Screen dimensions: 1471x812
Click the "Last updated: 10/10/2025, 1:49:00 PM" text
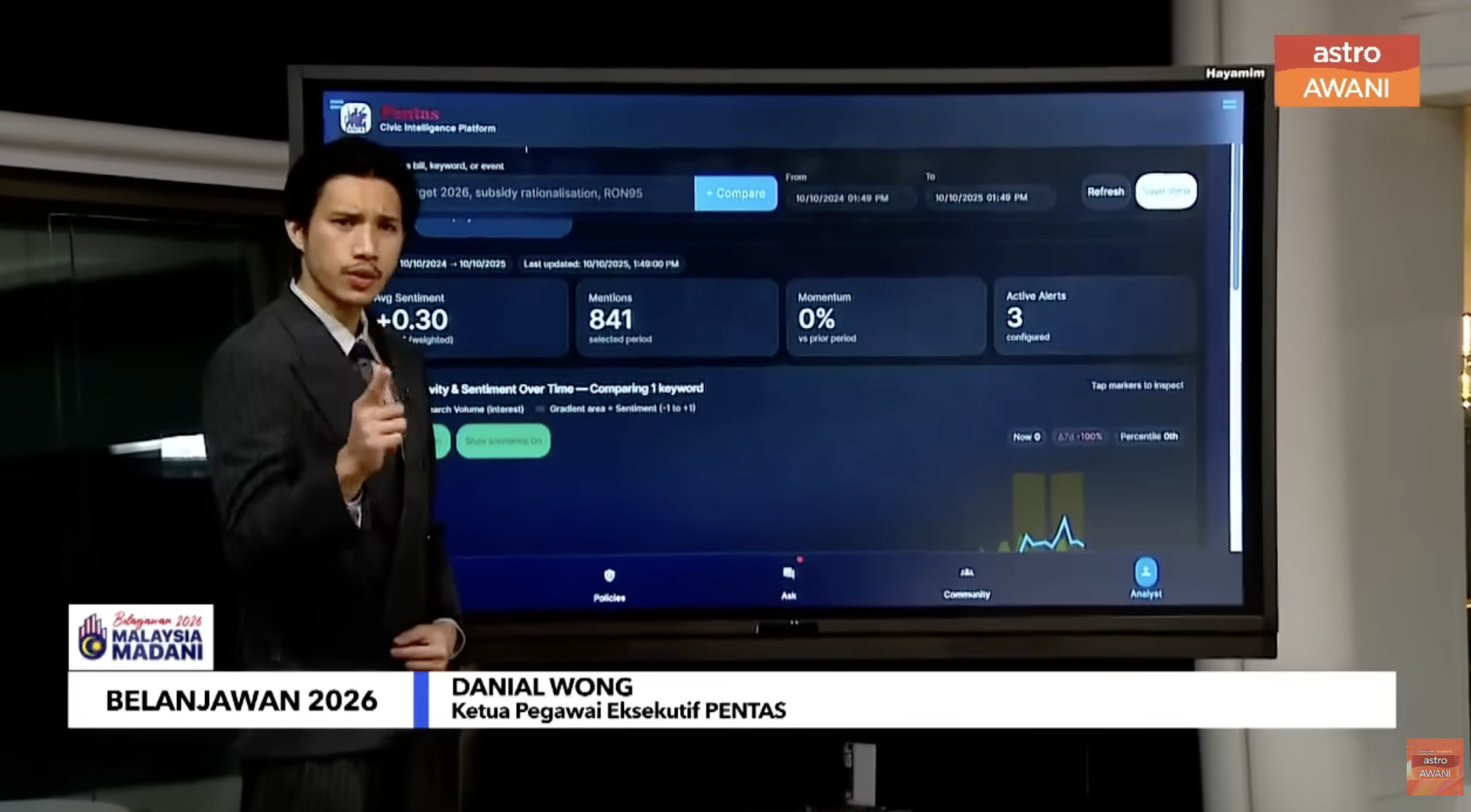[x=601, y=264]
